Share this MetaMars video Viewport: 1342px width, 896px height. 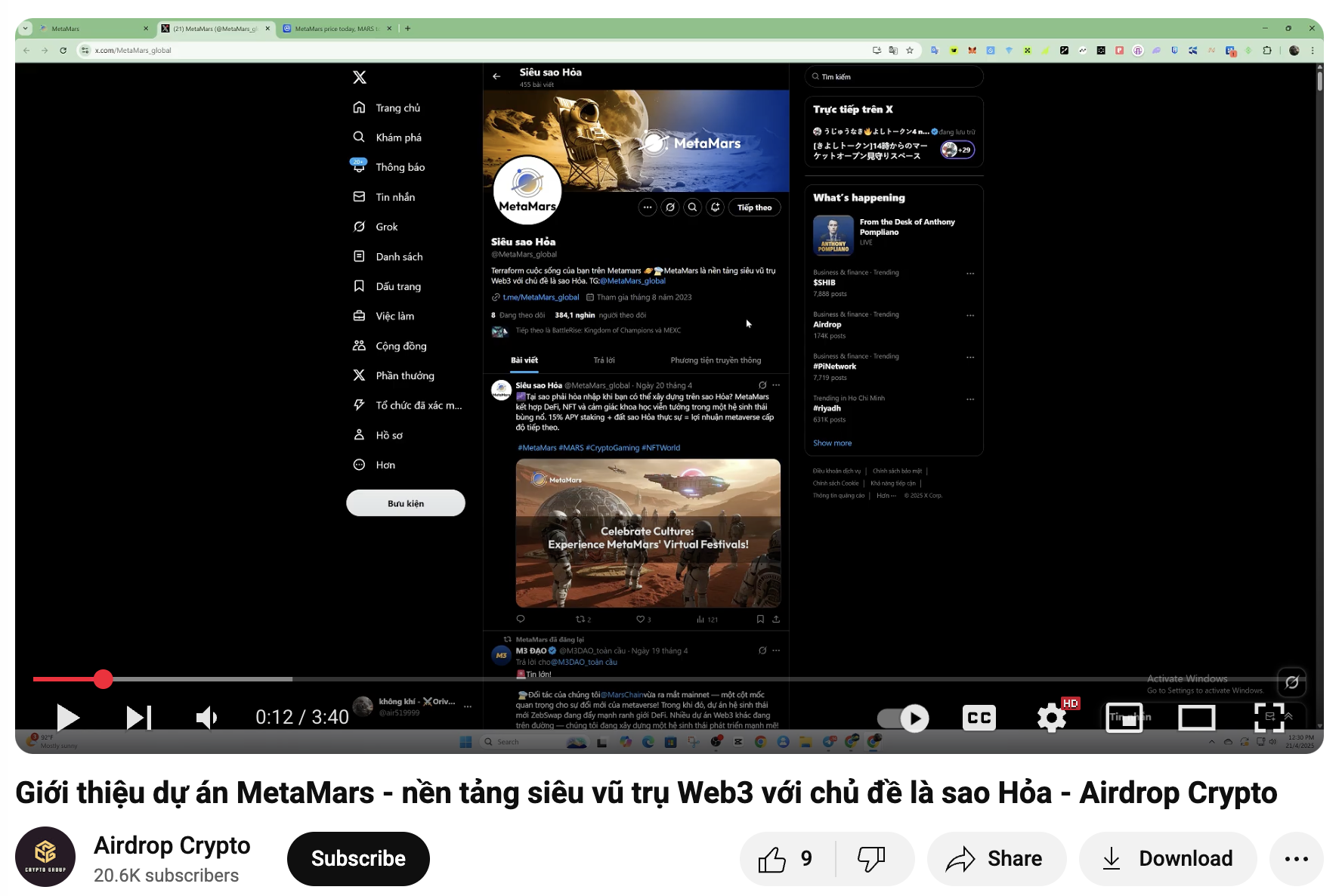pos(996,859)
